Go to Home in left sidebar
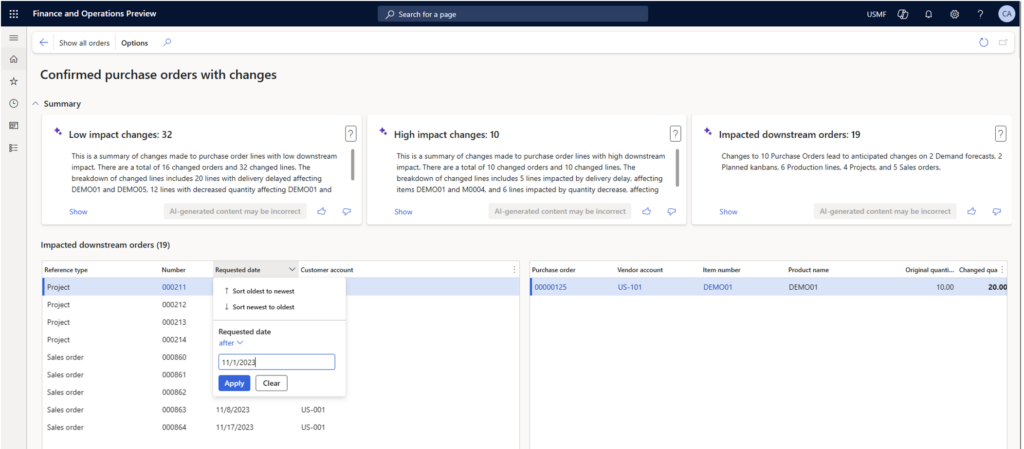The height and width of the screenshot is (449, 1024). (x=14, y=59)
